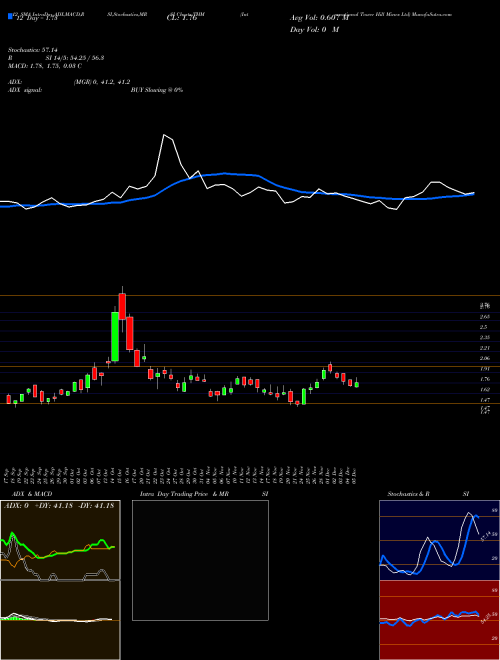Select the 'Stochastics: 57.14' header line
This screenshot has width=500, height=660.
pos(32,50)
